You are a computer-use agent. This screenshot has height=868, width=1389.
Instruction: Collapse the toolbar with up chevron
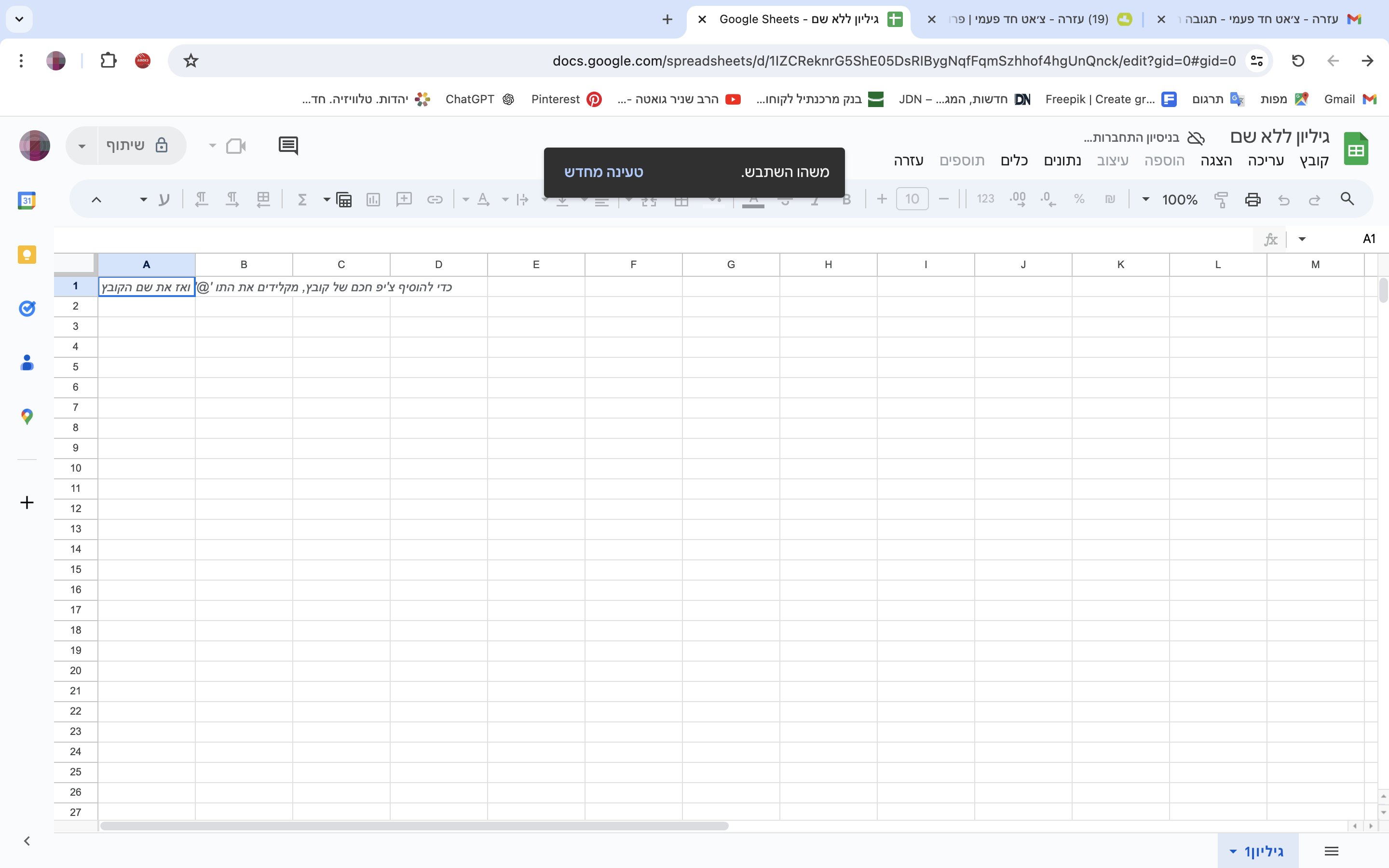pyautogui.click(x=96, y=199)
